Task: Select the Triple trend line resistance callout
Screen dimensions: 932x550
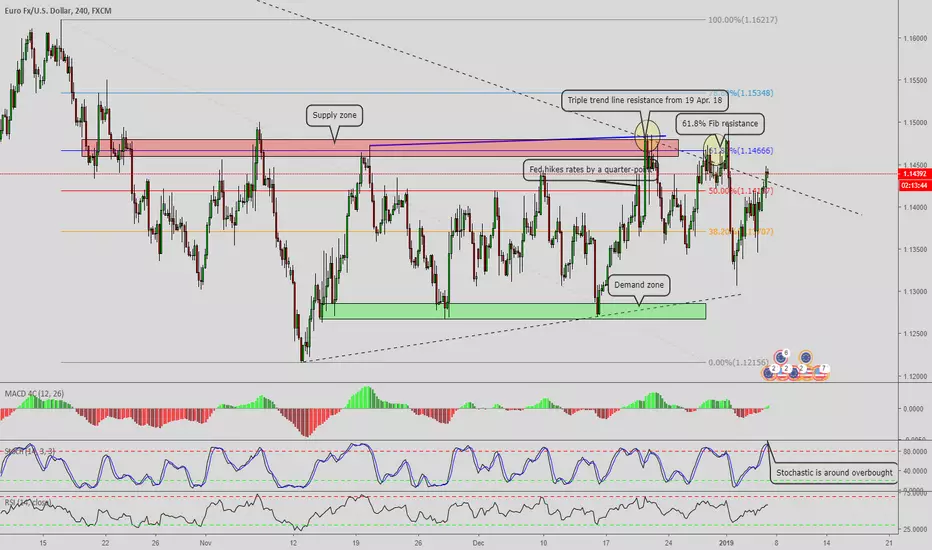Action: (x=645, y=100)
